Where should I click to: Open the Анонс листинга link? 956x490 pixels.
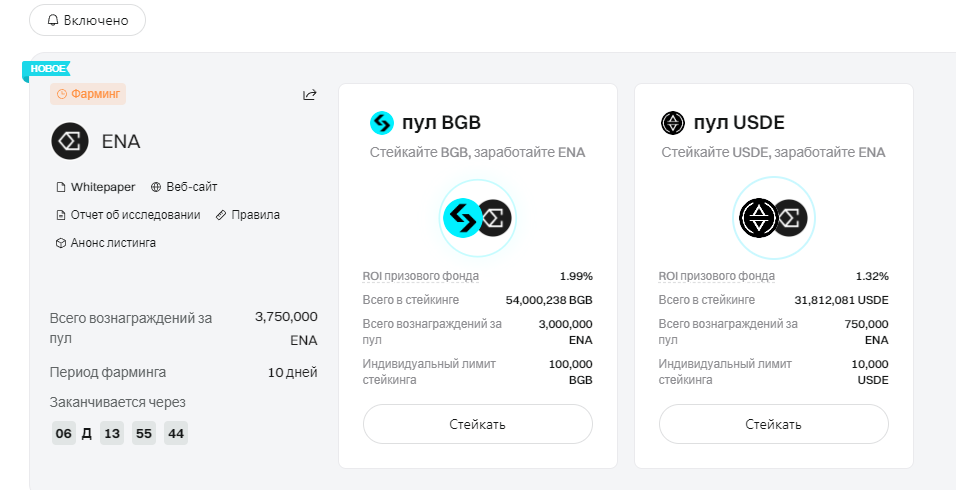pos(106,243)
